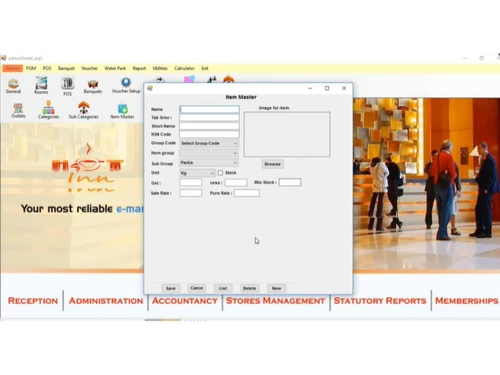500x375 pixels.
Task: Focus the HSN Code input field
Action: [209, 134]
